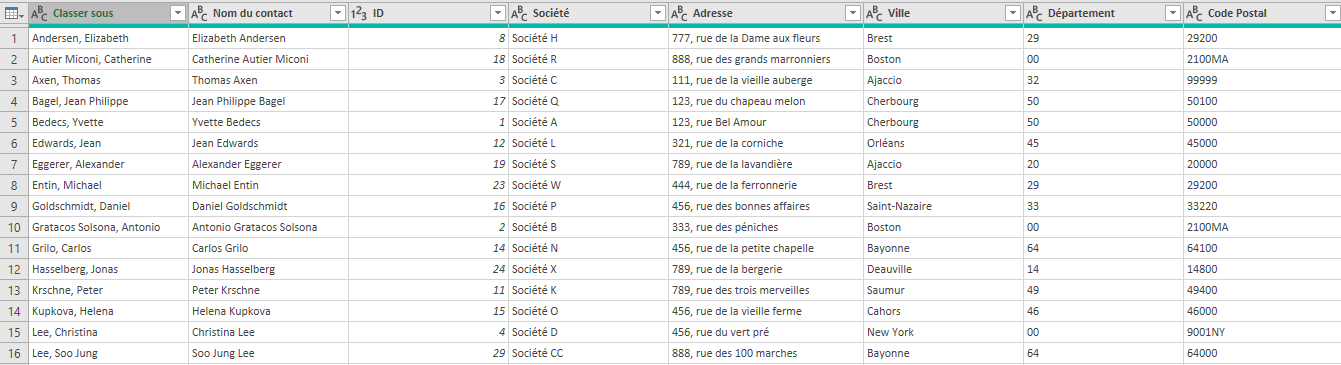Click the ABC type icon of Société column
Image resolution: width=1341 pixels, height=365 pixels.
[x=519, y=14]
